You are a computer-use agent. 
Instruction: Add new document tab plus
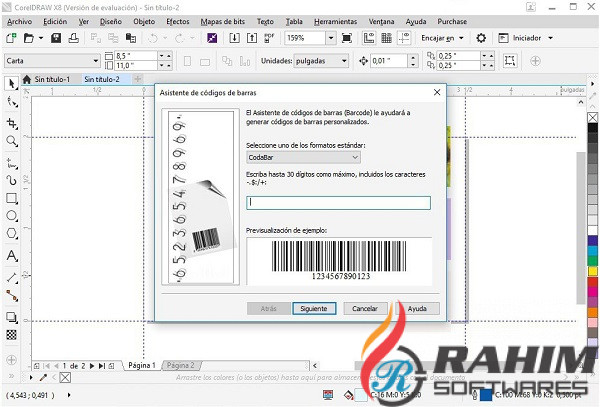(x=138, y=79)
